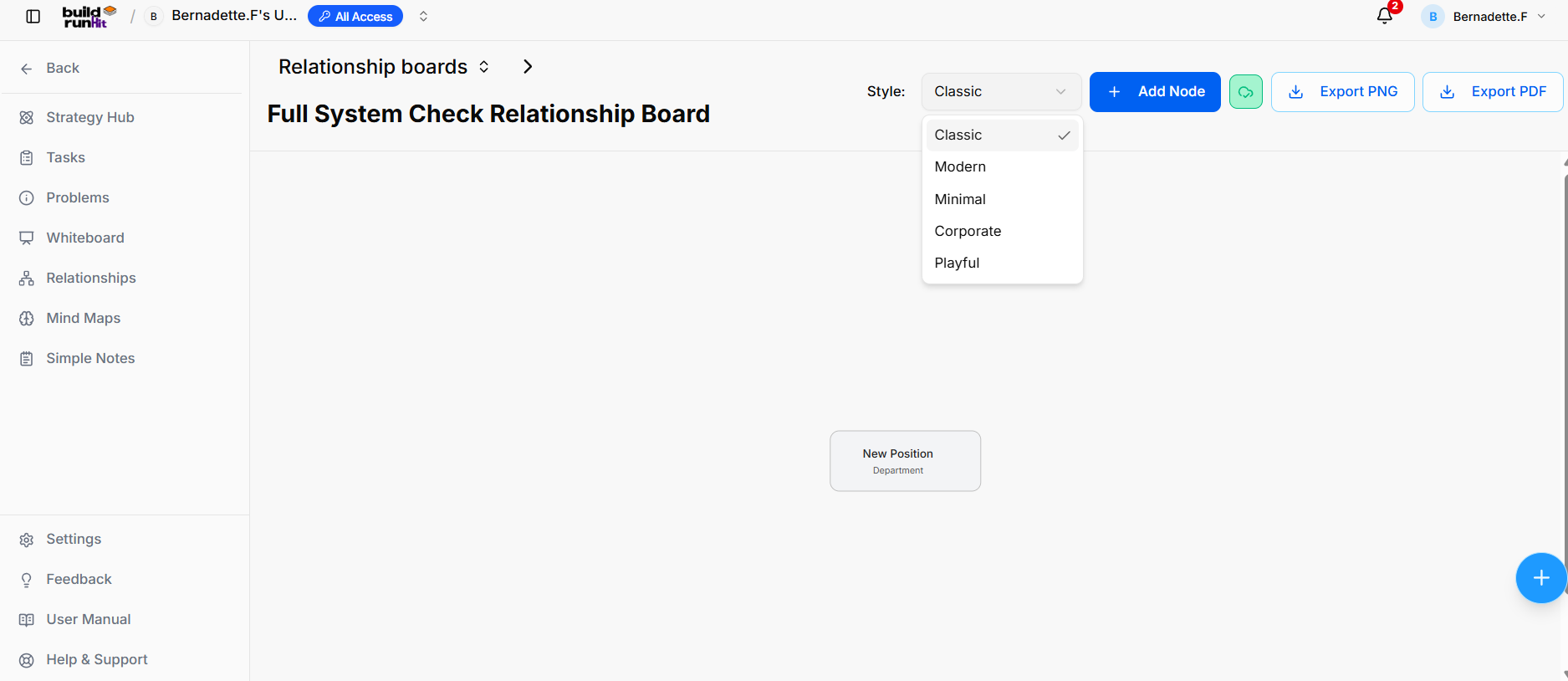Click the board title heading
The width and height of the screenshot is (1568, 681).
[x=488, y=114]
